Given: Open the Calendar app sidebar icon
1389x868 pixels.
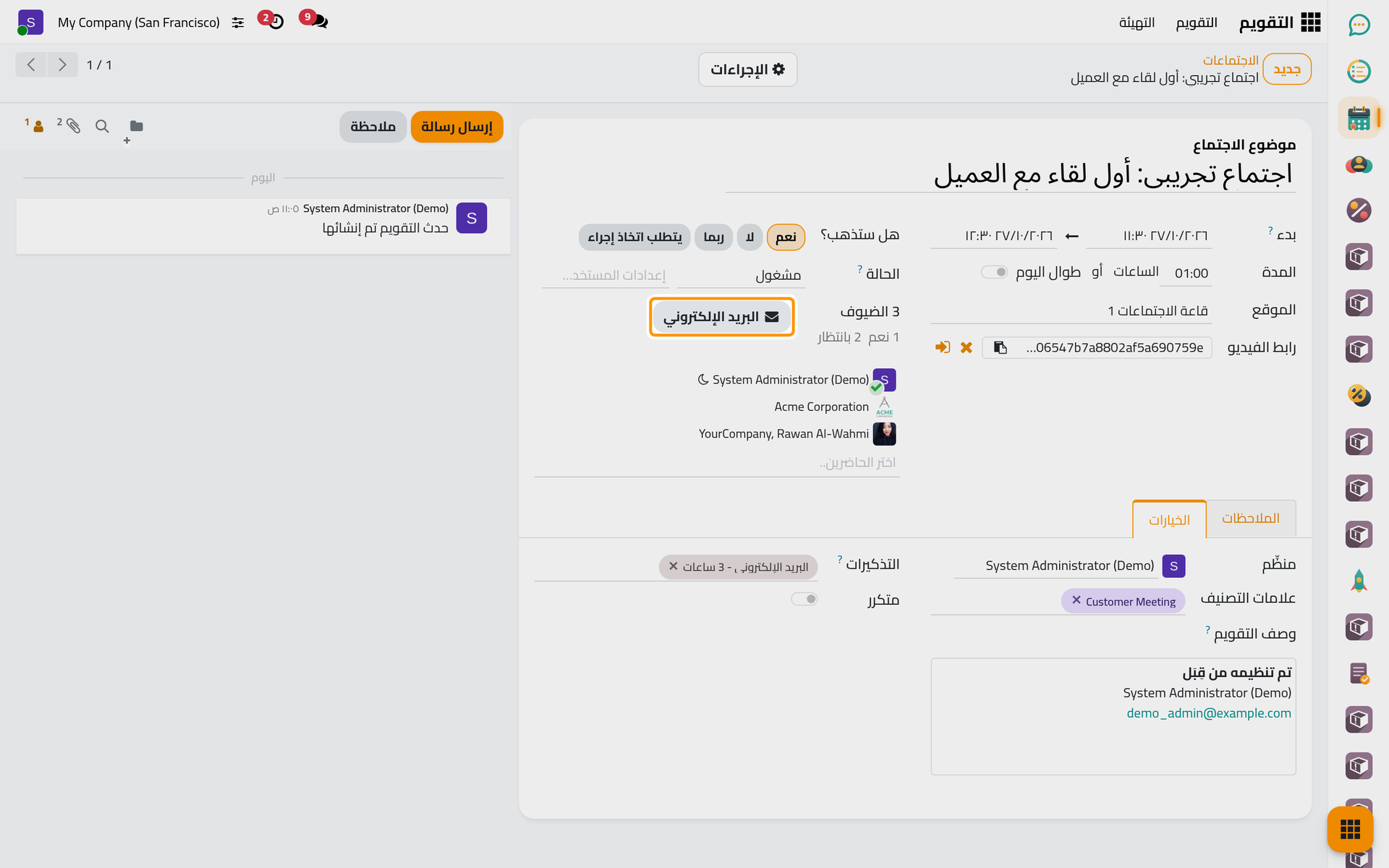Looking at the screenshot, I should pyautogui.click(x=1359, y=118).
